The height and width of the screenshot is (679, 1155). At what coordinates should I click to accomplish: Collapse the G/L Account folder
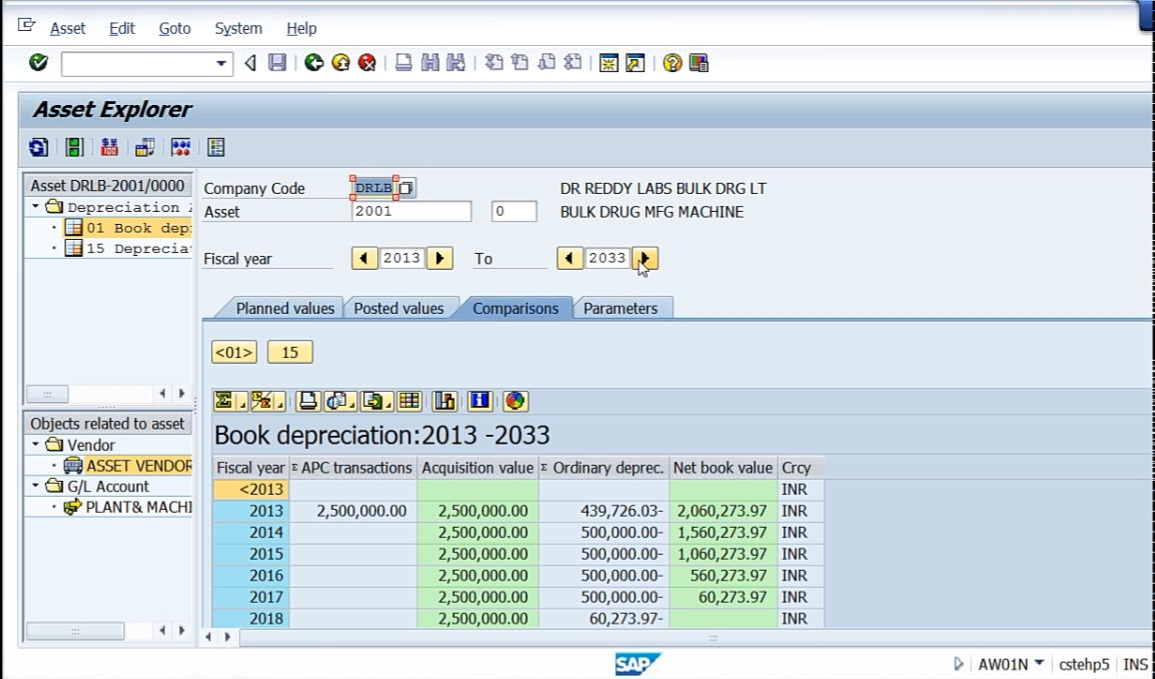[35, 486]
